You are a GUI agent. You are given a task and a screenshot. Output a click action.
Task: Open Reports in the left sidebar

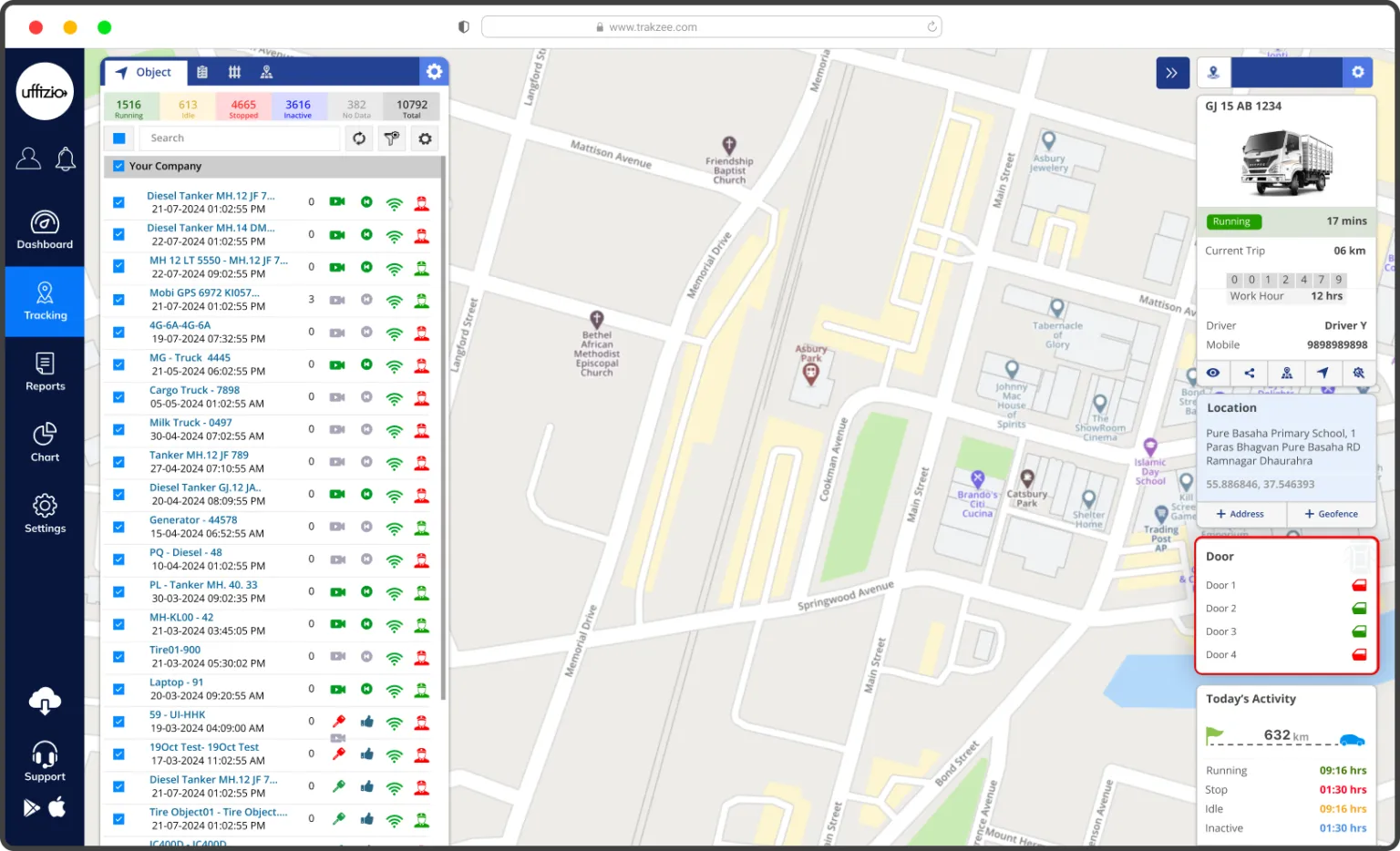[x=45, y=372]
